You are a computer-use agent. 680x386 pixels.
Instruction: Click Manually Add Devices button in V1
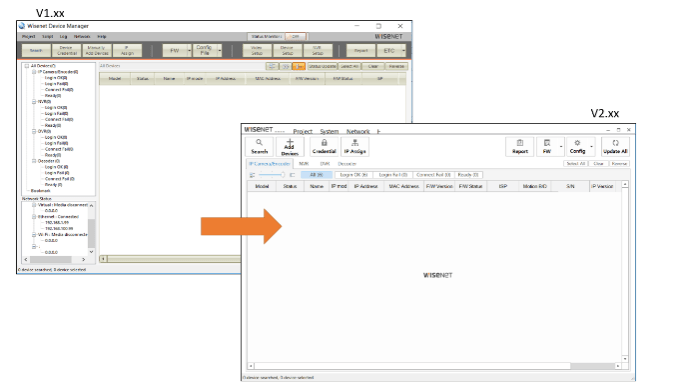click(x=97, y=51)
